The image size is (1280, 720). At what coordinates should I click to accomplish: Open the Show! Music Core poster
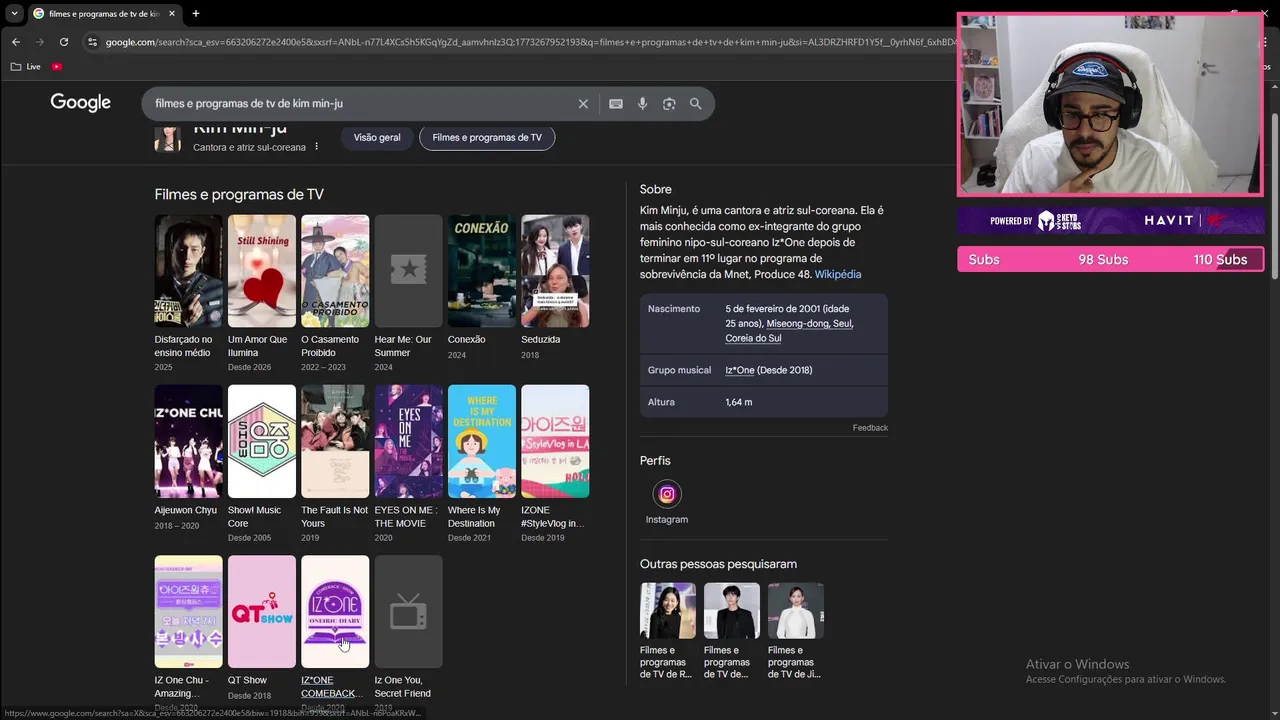(x=262, y=441)
